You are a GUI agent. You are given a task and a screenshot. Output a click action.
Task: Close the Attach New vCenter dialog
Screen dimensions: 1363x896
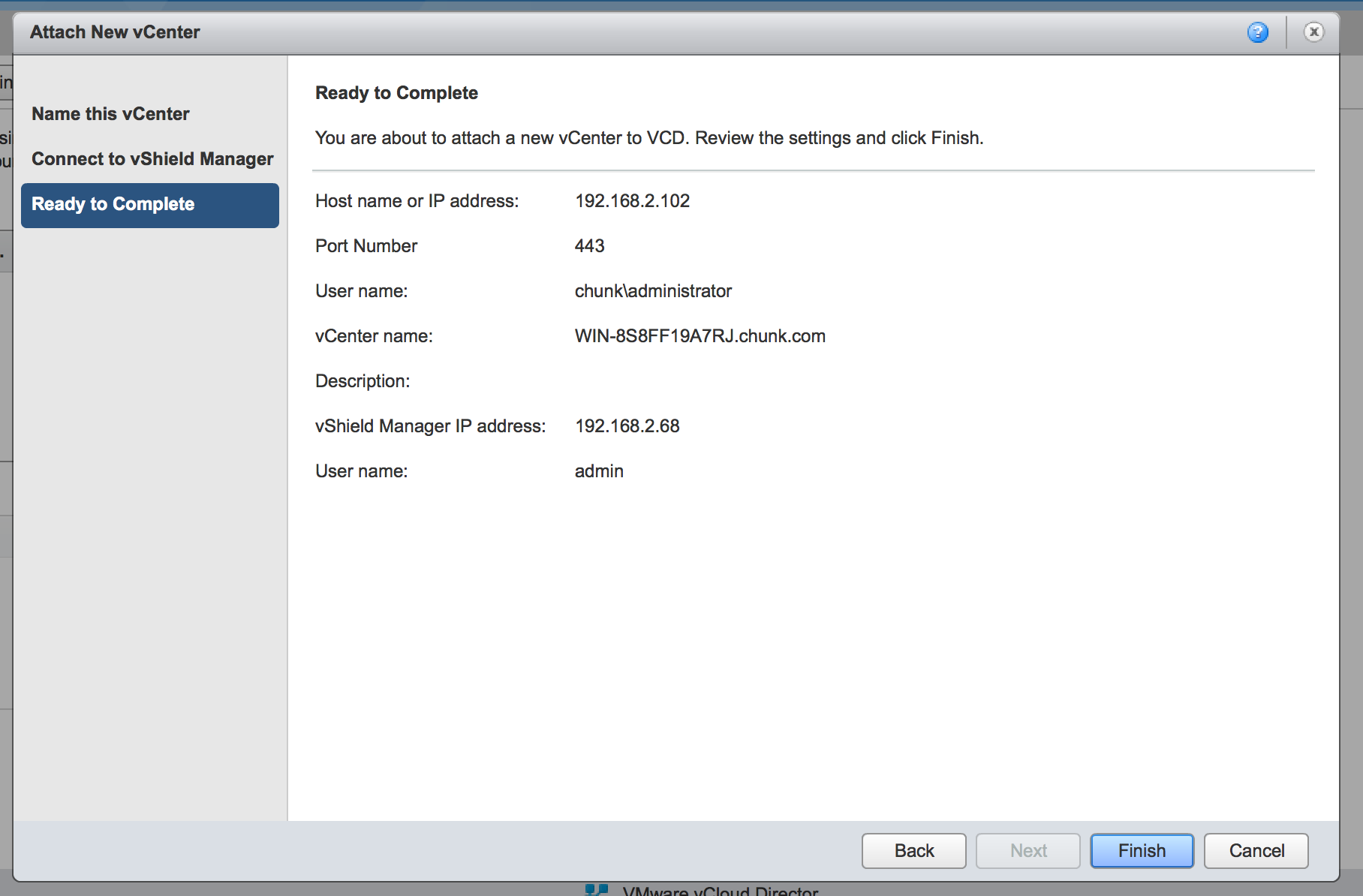point(1313,32)
